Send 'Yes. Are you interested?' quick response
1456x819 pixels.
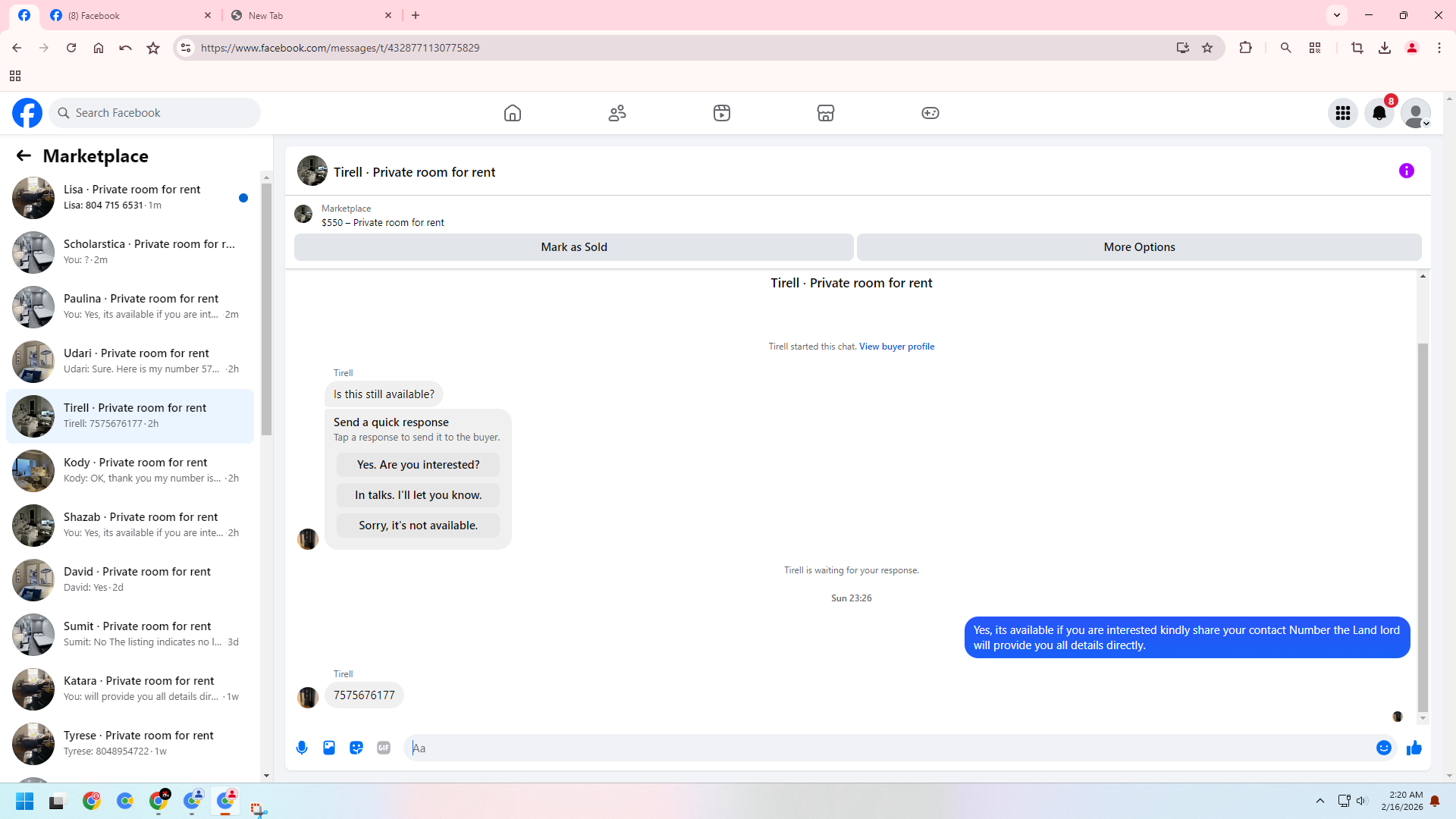(x=418, y=465)
